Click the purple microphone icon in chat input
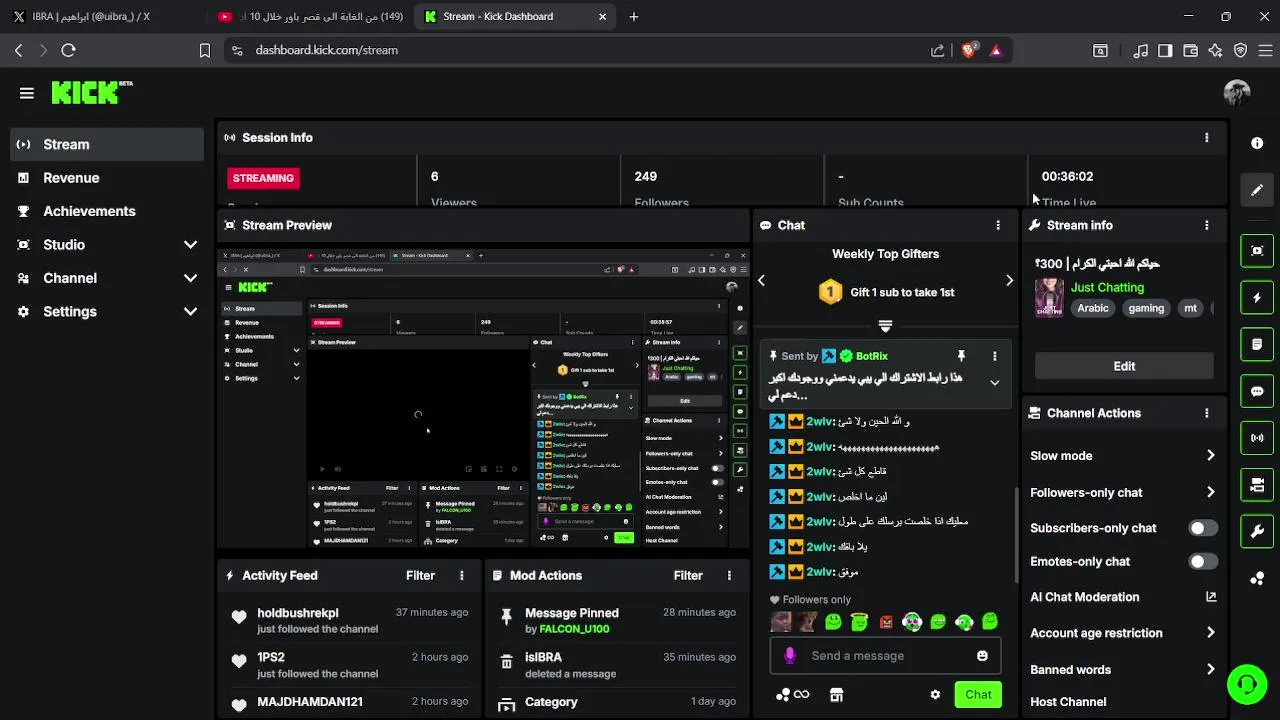 (x=790, y=655)
